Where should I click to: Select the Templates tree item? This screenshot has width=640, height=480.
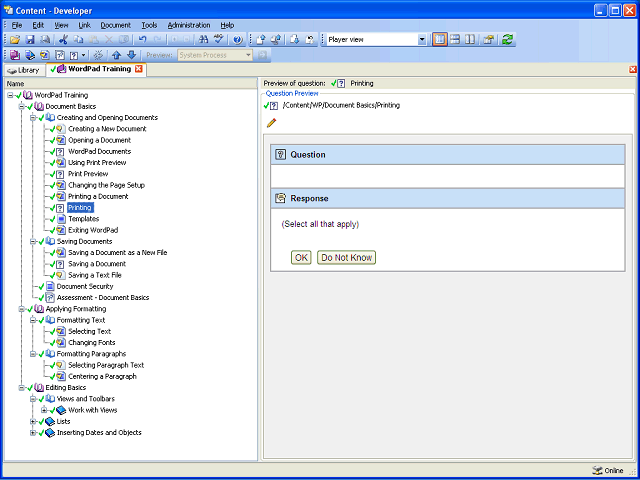click(x=84, y=219)
